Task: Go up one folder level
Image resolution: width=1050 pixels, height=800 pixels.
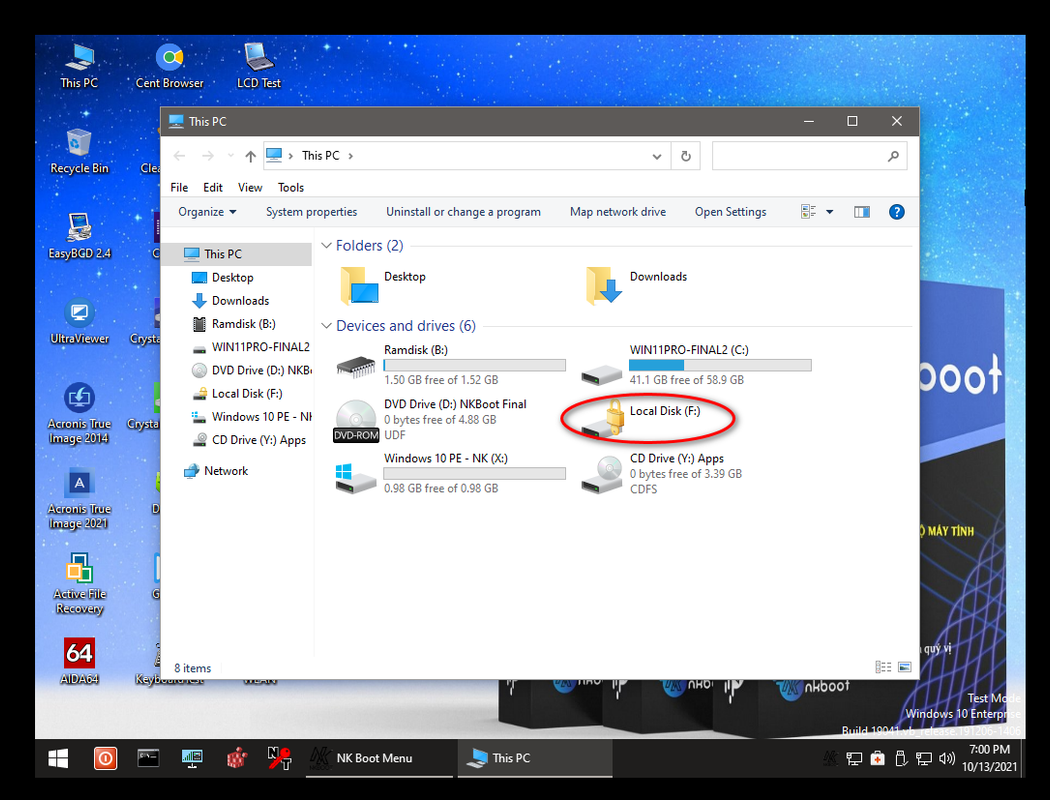Action: (250, 156)
